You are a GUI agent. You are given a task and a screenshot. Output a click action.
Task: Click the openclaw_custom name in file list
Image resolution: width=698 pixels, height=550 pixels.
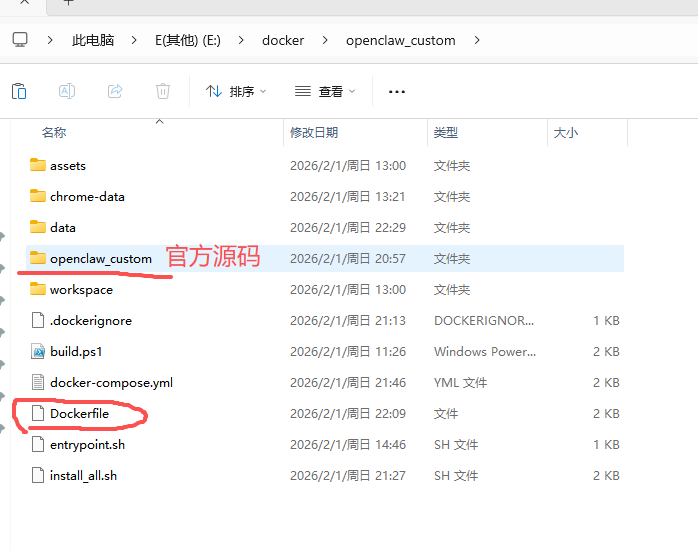click(x=101, y=259)
